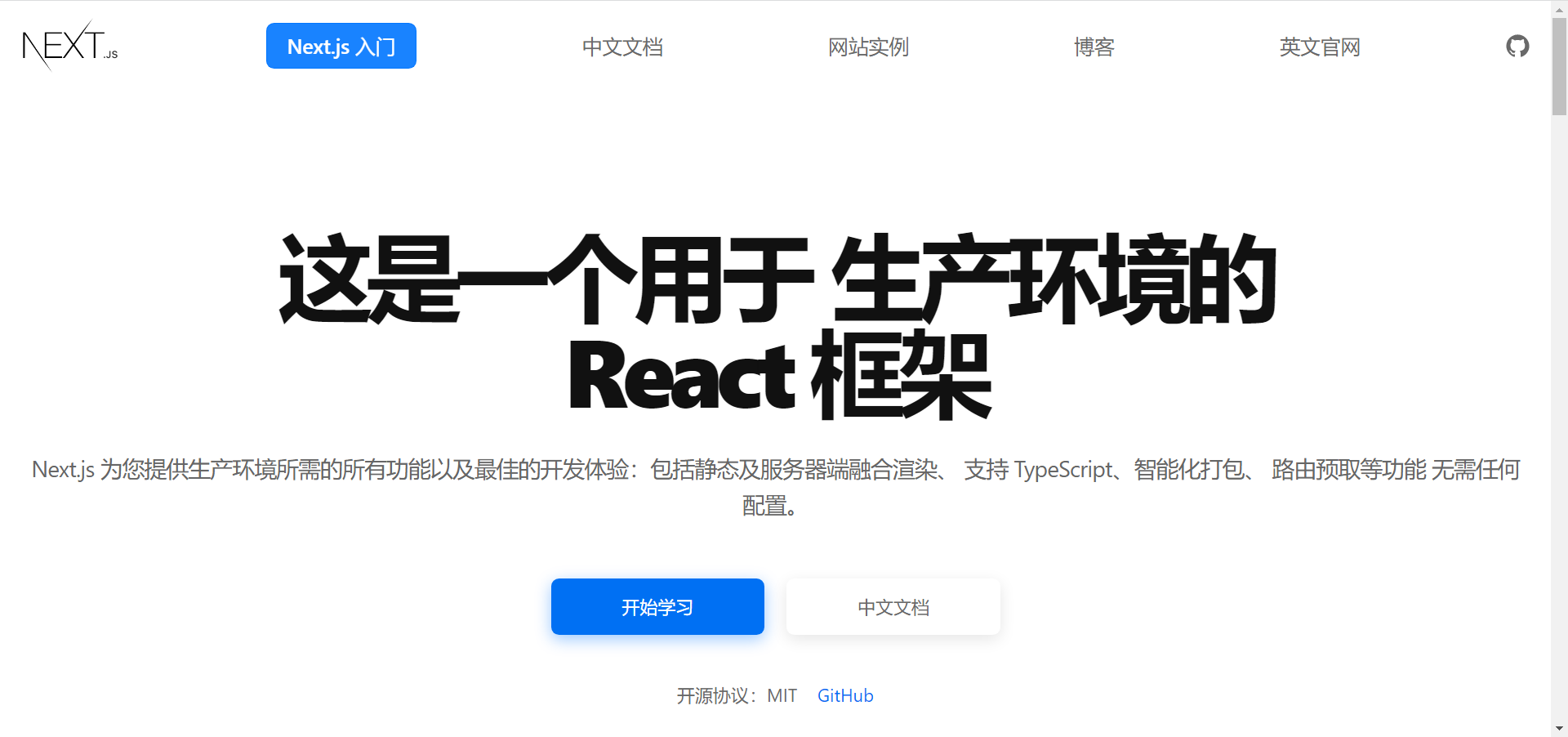
Task: Click the vertical scrollbar thumb
Action: click(x=1559, y=65)
